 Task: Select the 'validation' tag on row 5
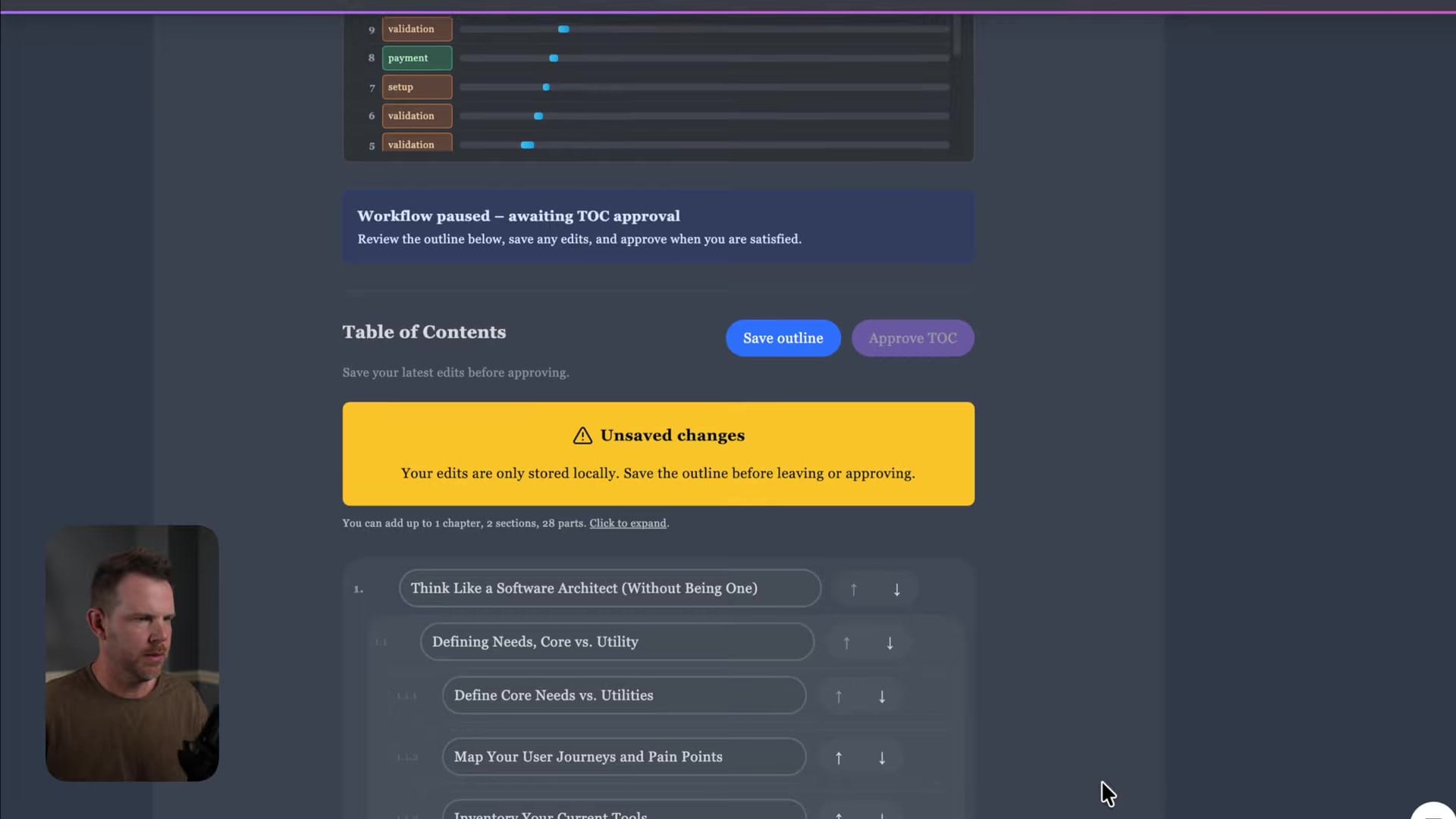pyautogui.click(x=417, y=144)
